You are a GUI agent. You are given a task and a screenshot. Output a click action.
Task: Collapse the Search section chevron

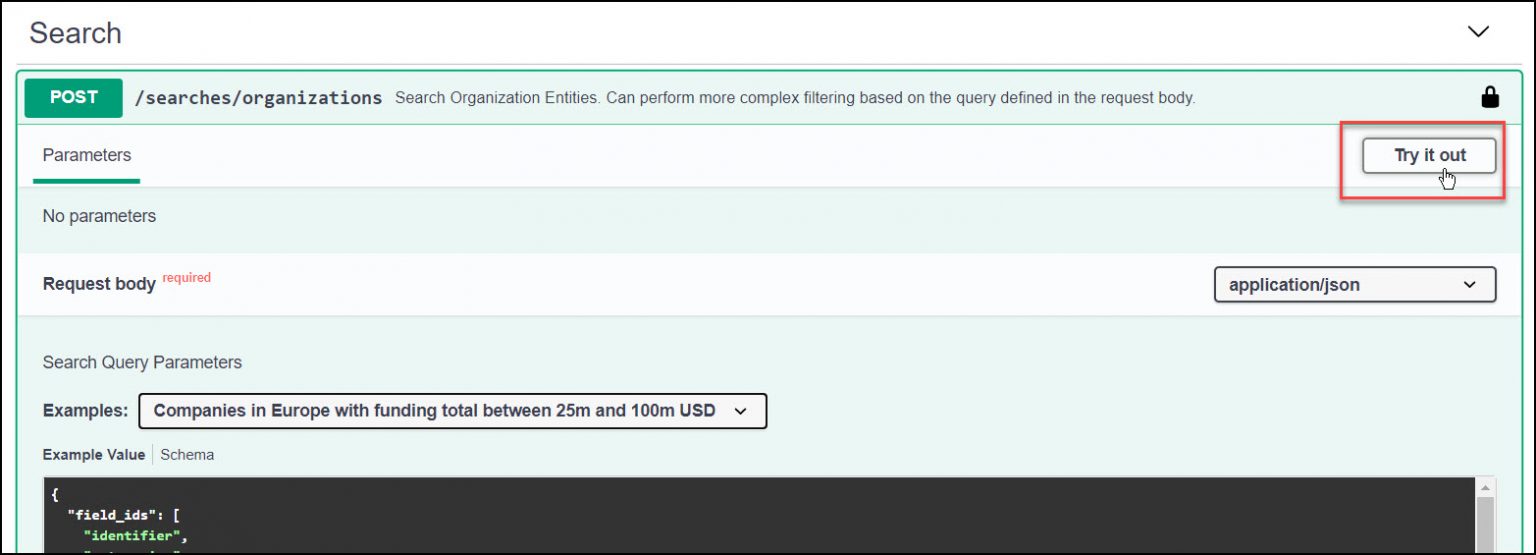click(1477, 32)
